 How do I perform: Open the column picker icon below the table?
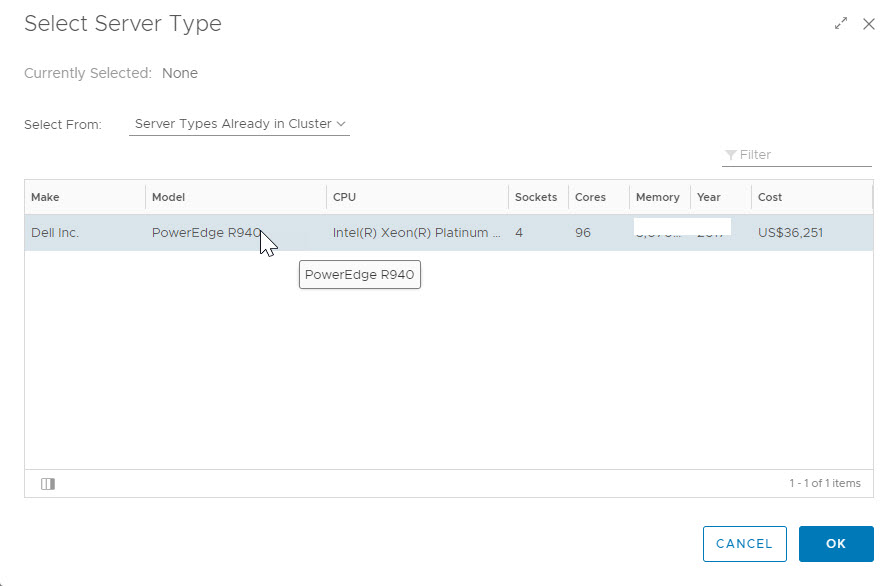[x=48, y=484]
